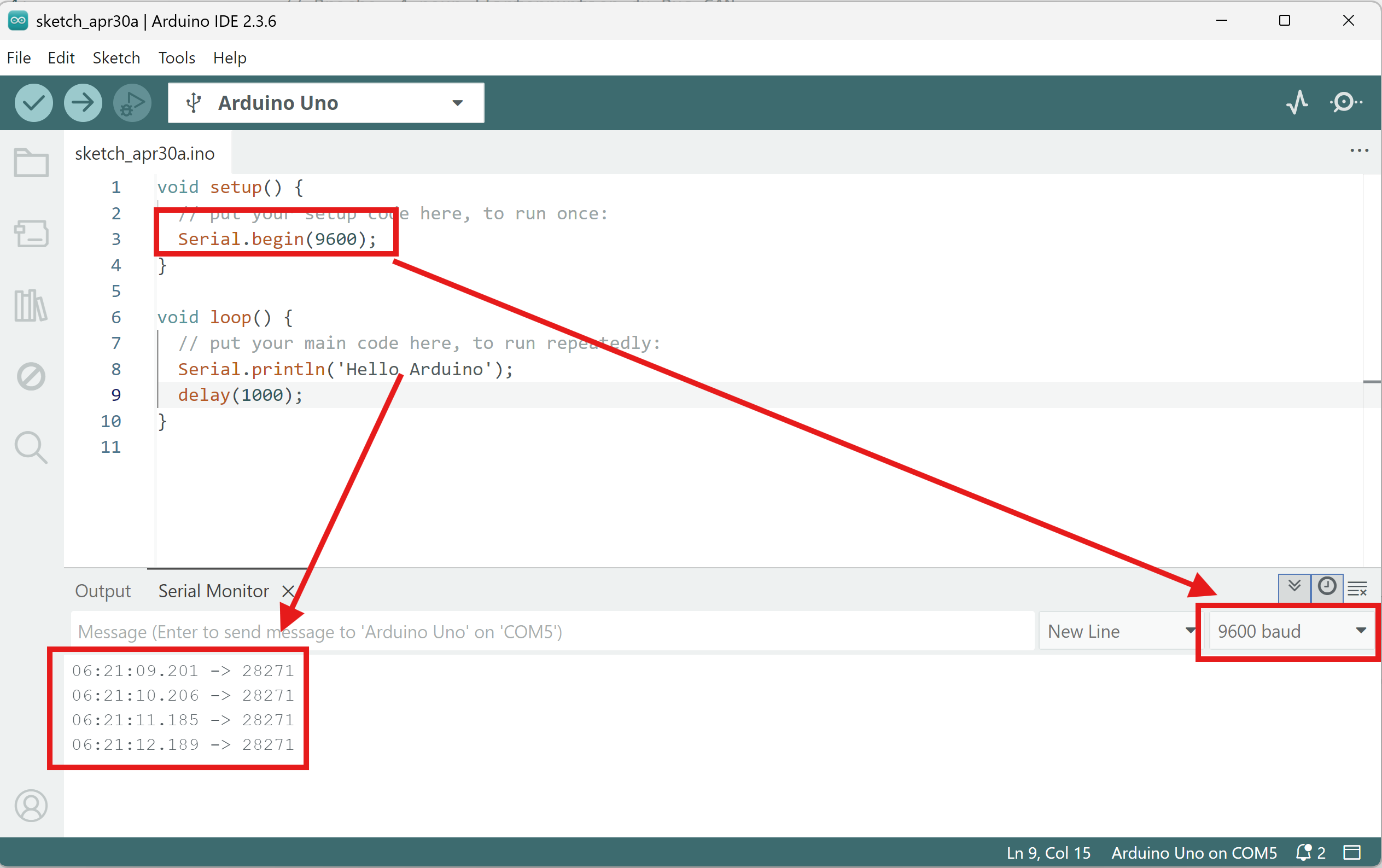The image size is (1382, 868).
Task: Click the notifications bell in the status bar
Action: (1304, 853)
